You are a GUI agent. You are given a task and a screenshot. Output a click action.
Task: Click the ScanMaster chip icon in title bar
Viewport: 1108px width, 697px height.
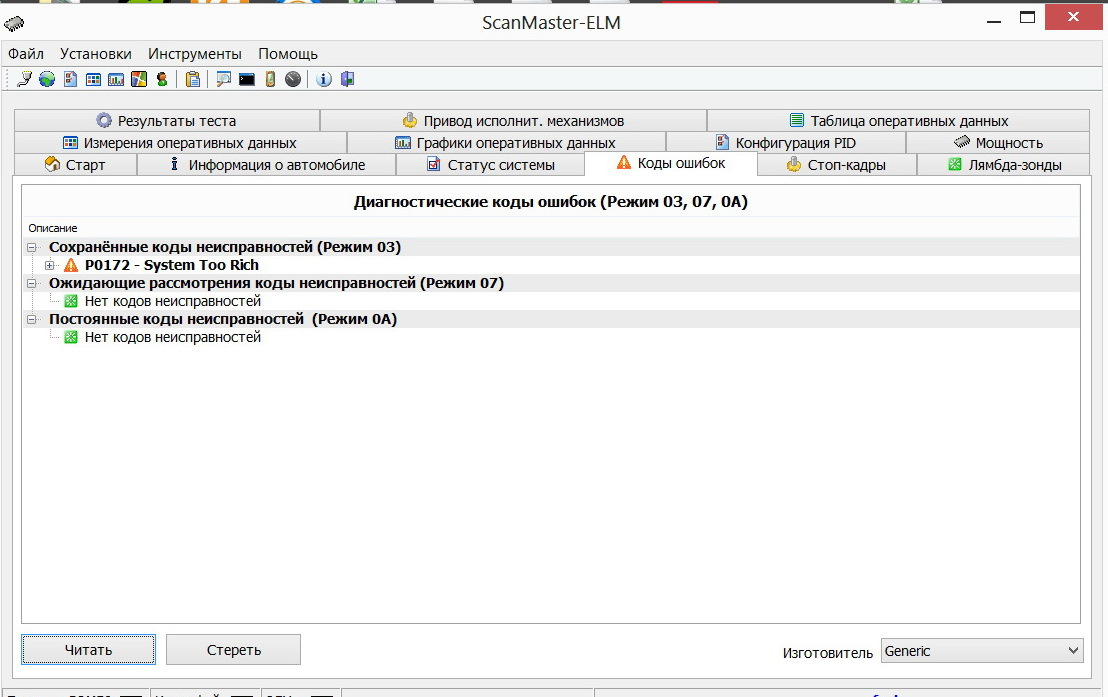coord(14,23)
